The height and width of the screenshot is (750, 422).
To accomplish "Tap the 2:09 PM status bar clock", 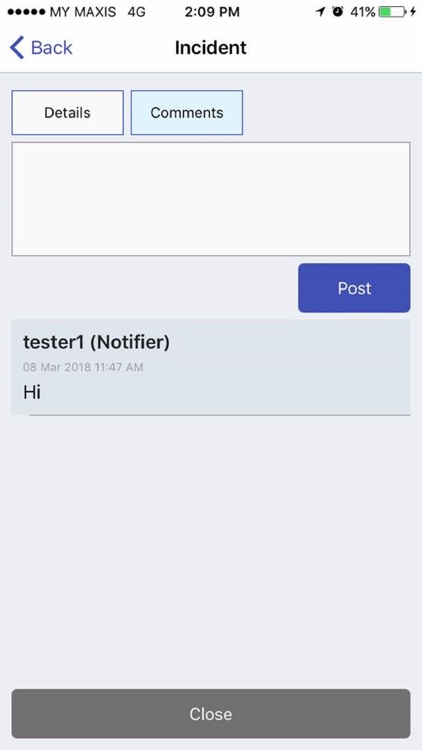I will pyautogui.click(x=212, y=12).
